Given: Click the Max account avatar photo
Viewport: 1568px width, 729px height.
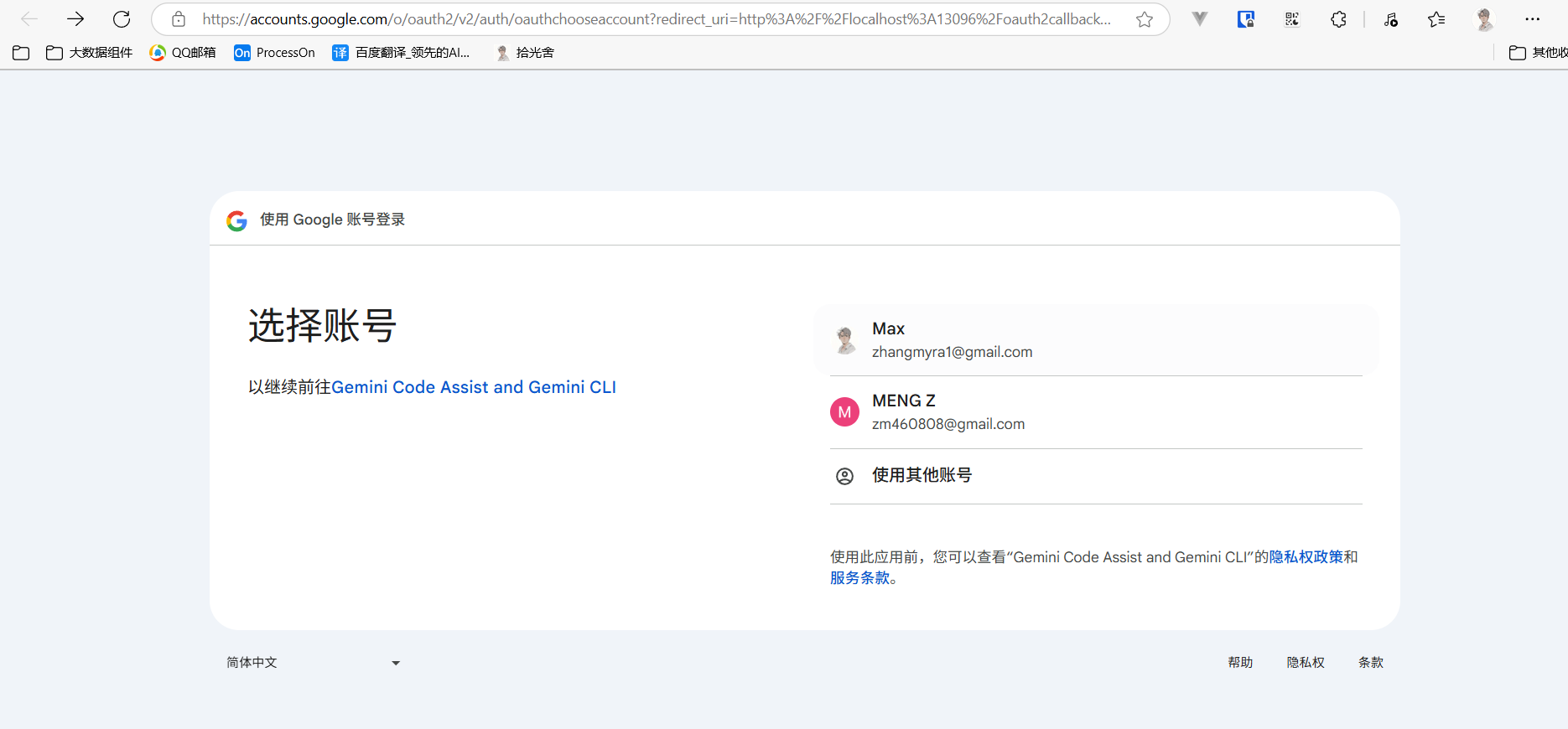Looking at the screenshot, I should pyautogui.click(x=844, y=340).
